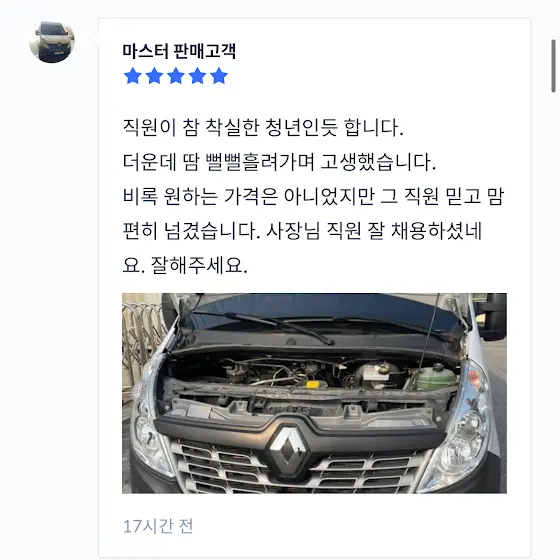The image size is (560, 560).
Task: Open the attached engine bay photo
Action: point(314,393)
